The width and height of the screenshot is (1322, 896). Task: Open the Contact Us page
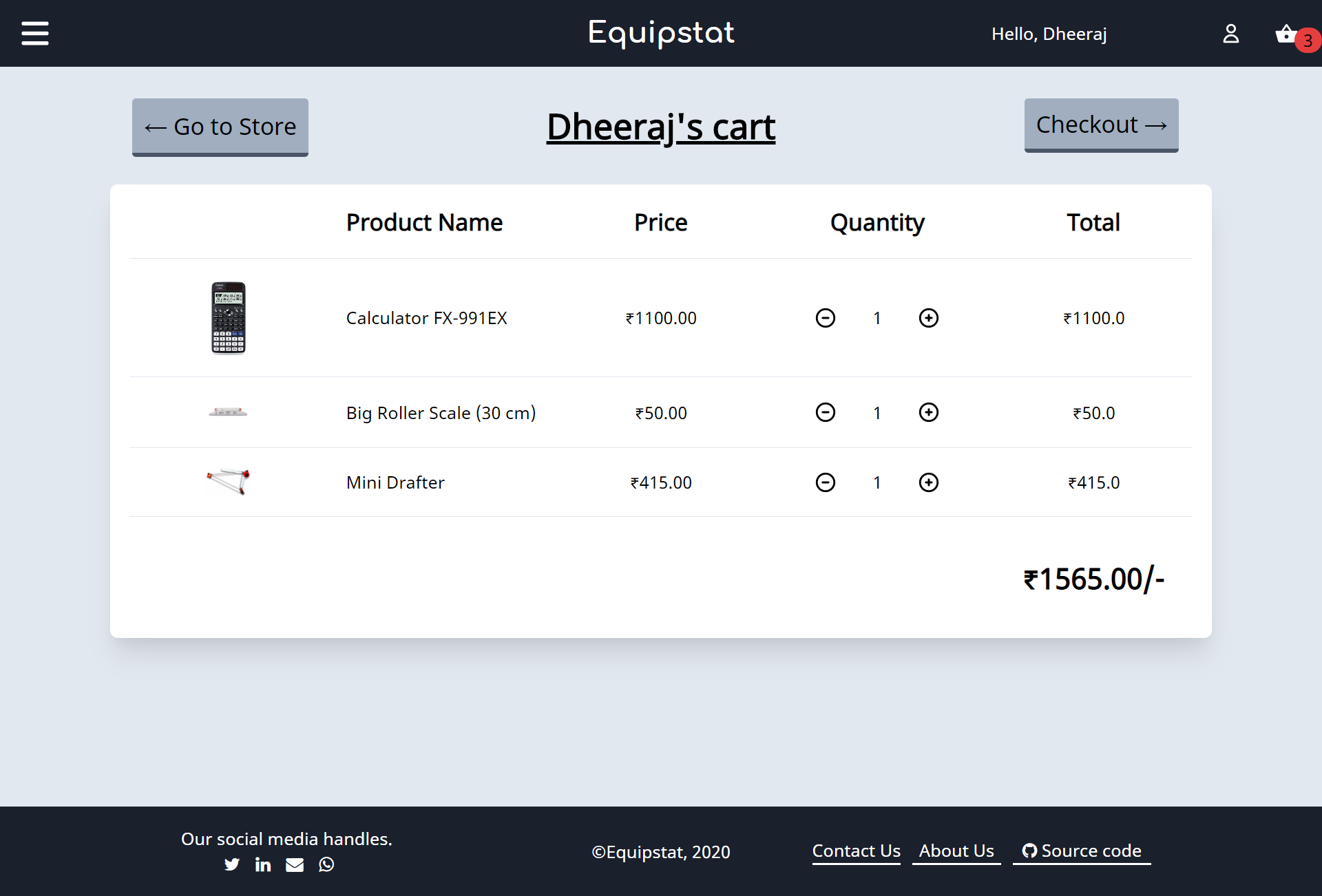856,851
